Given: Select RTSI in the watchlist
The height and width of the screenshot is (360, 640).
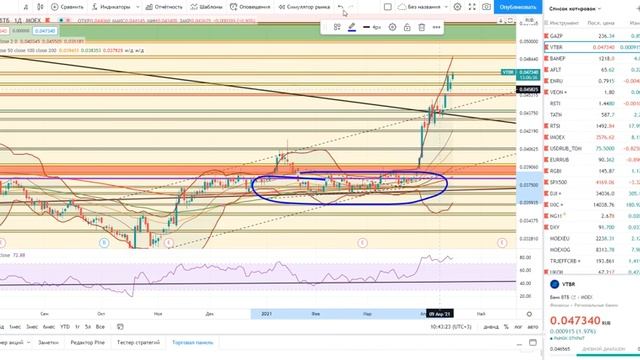Looking at the screenshot, I should [592, 126].
